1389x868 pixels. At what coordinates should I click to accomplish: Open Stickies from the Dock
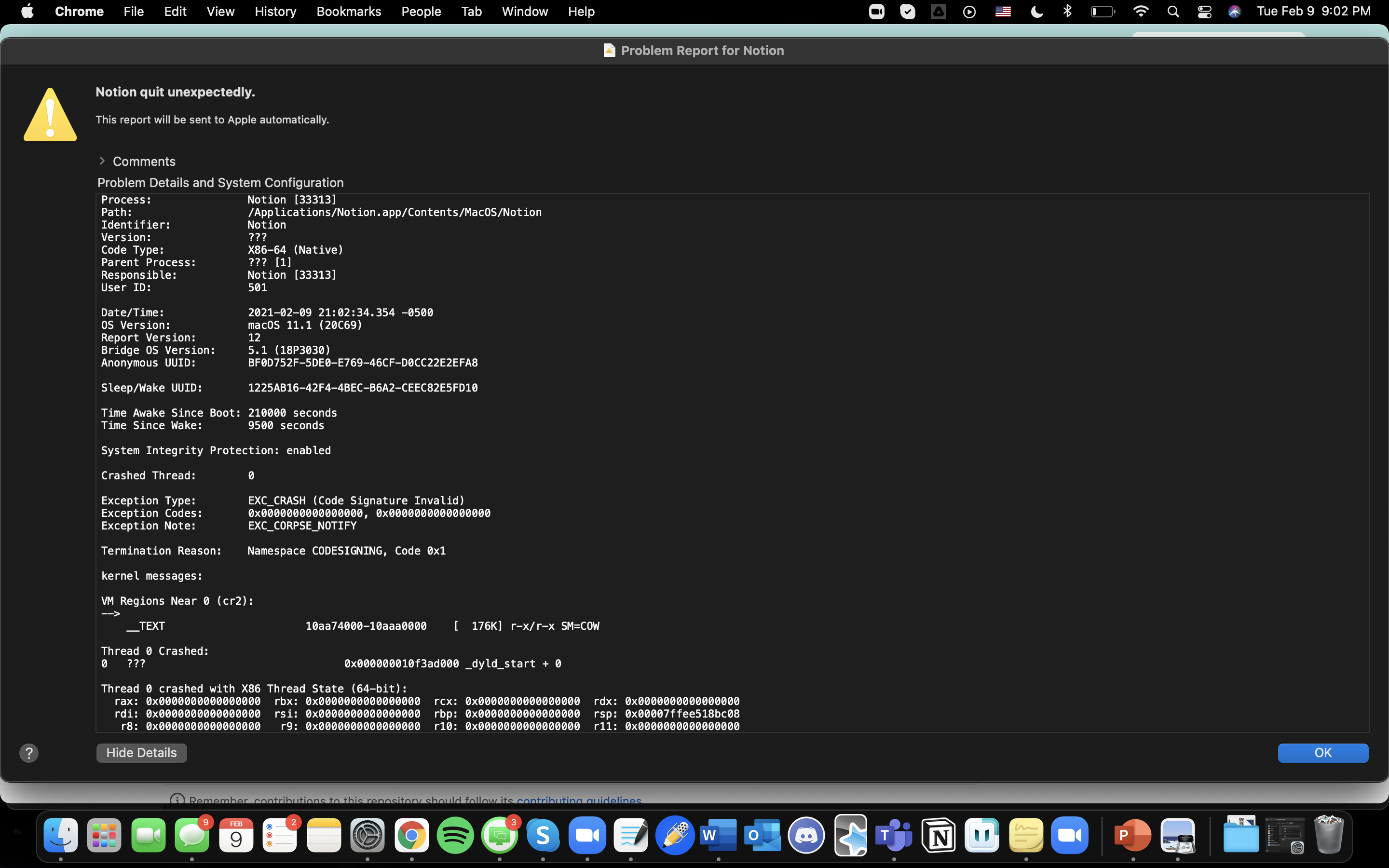tap(1026, 835)
